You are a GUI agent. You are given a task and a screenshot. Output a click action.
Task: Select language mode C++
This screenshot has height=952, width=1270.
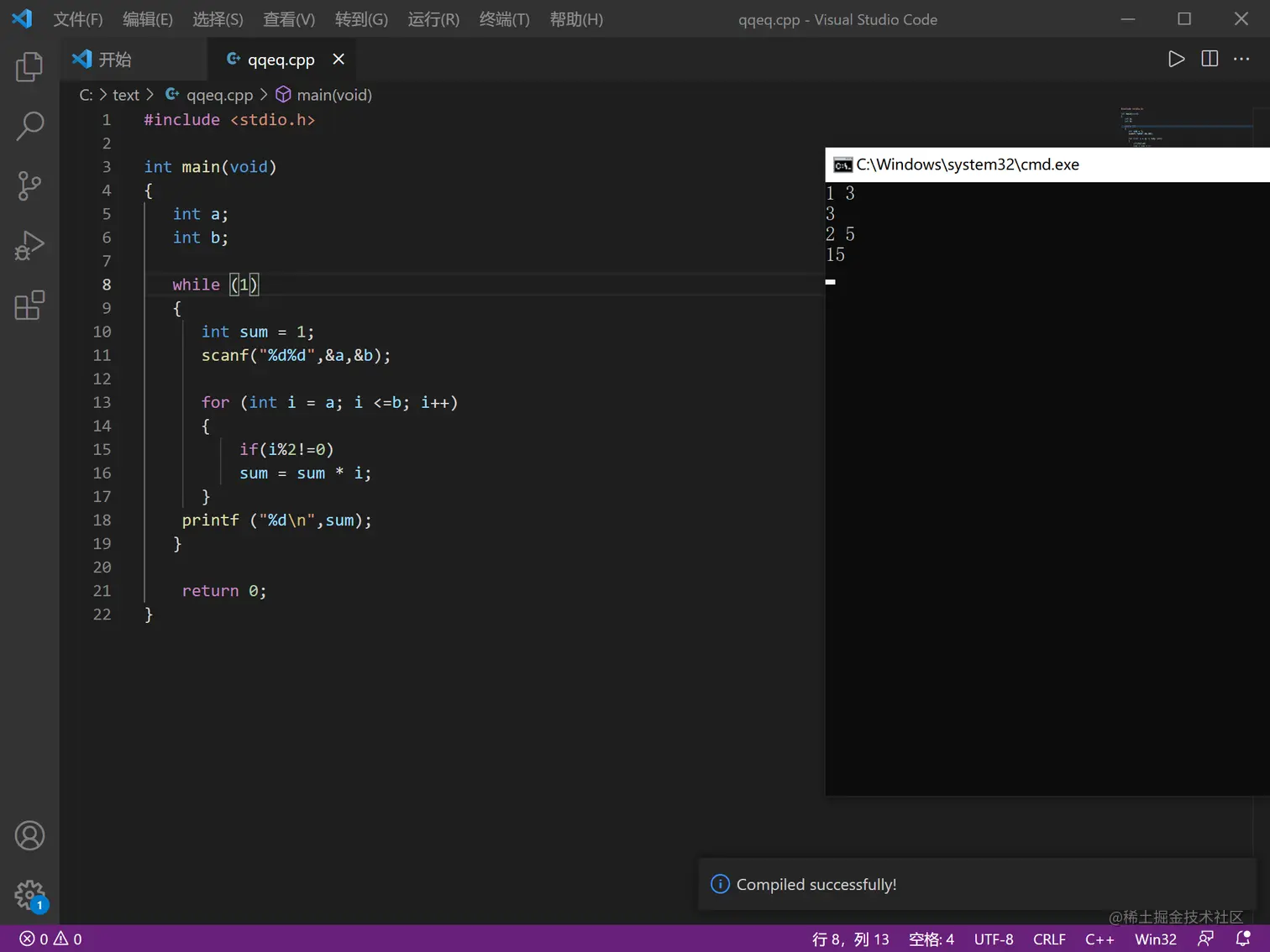[x=1099, y=939]
